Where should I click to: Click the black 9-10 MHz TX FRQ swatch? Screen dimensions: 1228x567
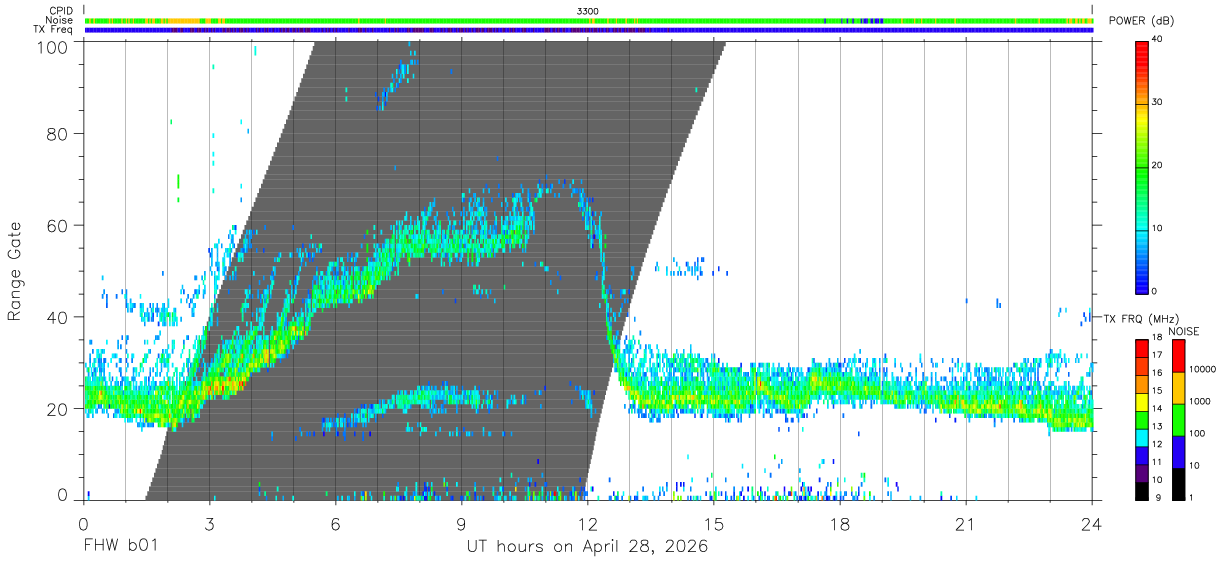point(1141,490)
